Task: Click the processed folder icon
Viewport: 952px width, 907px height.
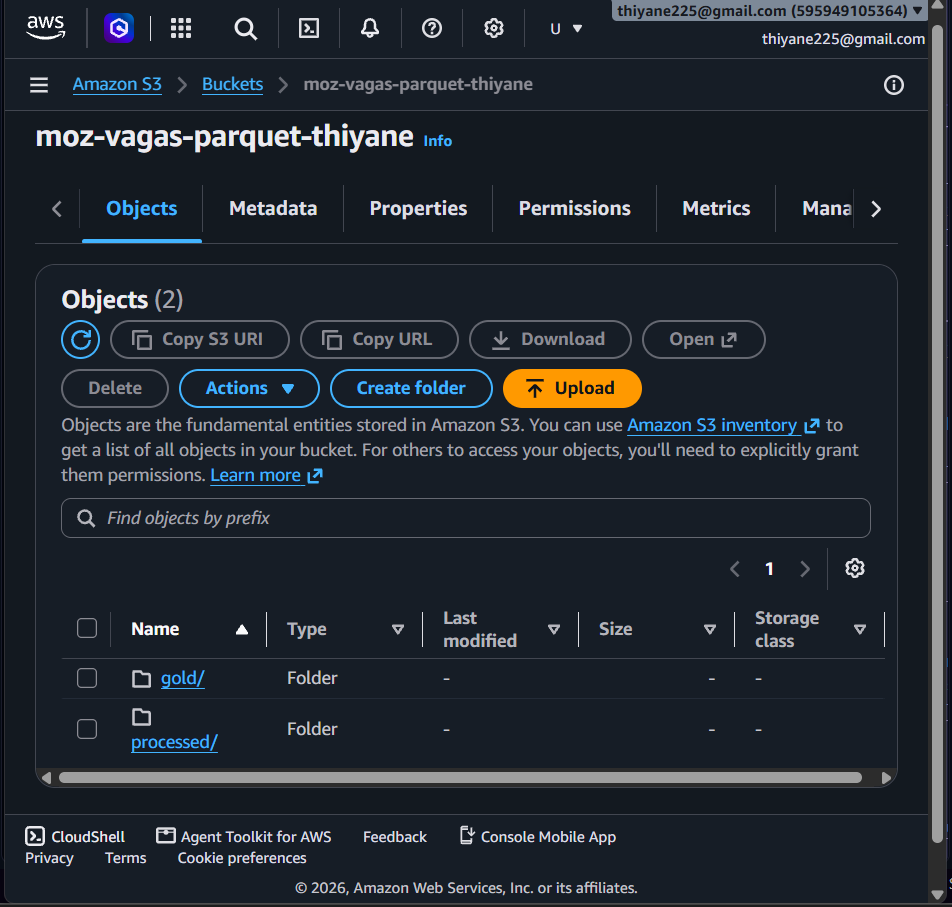Action: click(141, 717)
